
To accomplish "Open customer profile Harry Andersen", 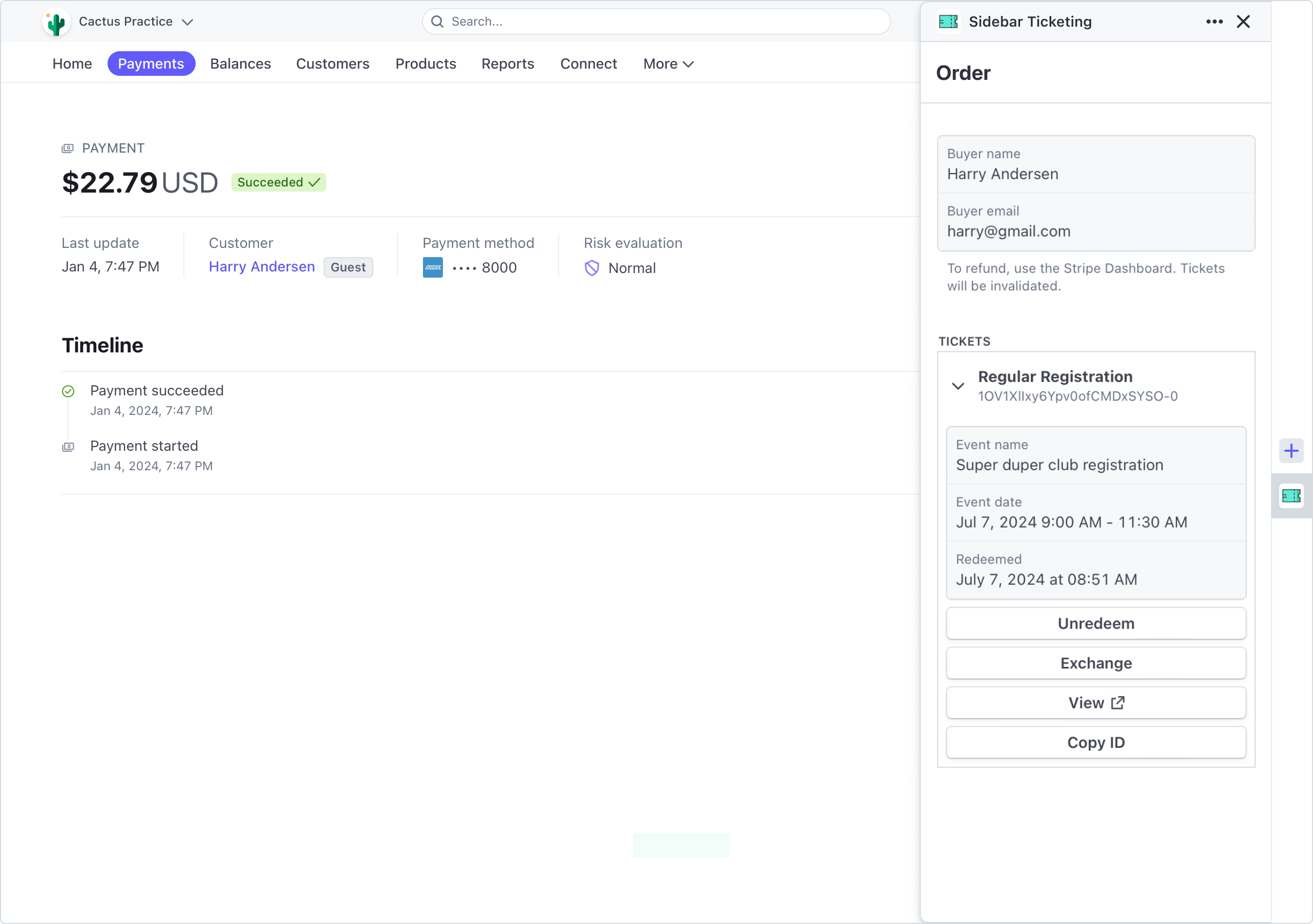I will click(x=261, y=267).
